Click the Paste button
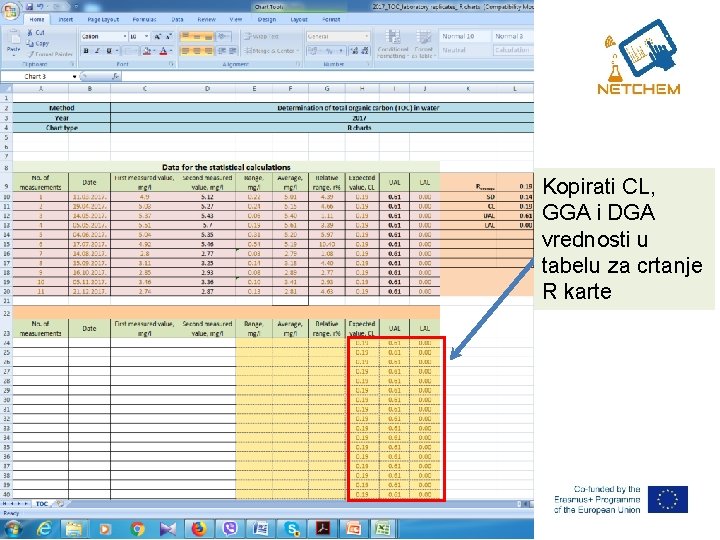Image resolution: width=720 pixels, height=540 pixels. [x=13, y=41]
